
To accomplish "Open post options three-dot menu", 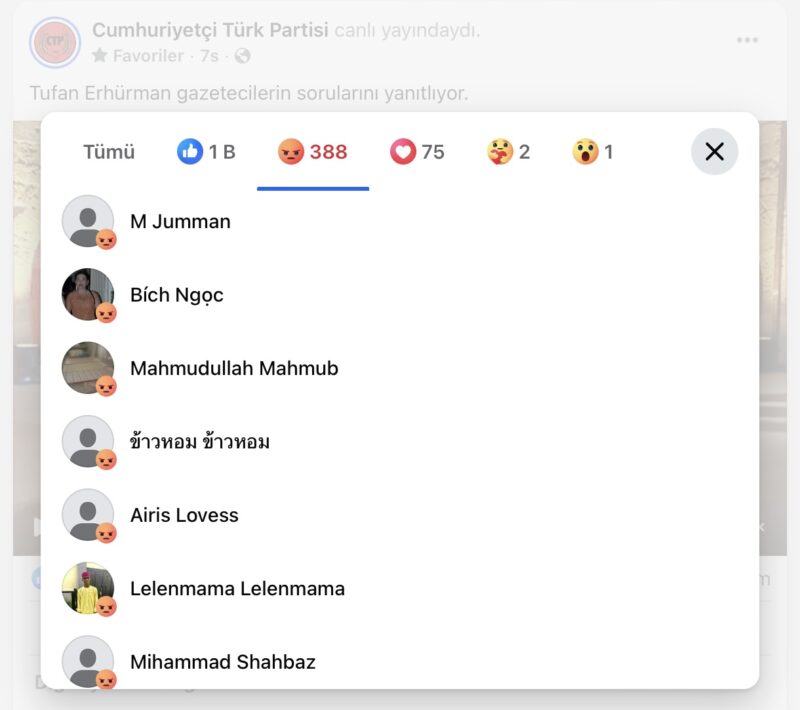I will 747,40.
